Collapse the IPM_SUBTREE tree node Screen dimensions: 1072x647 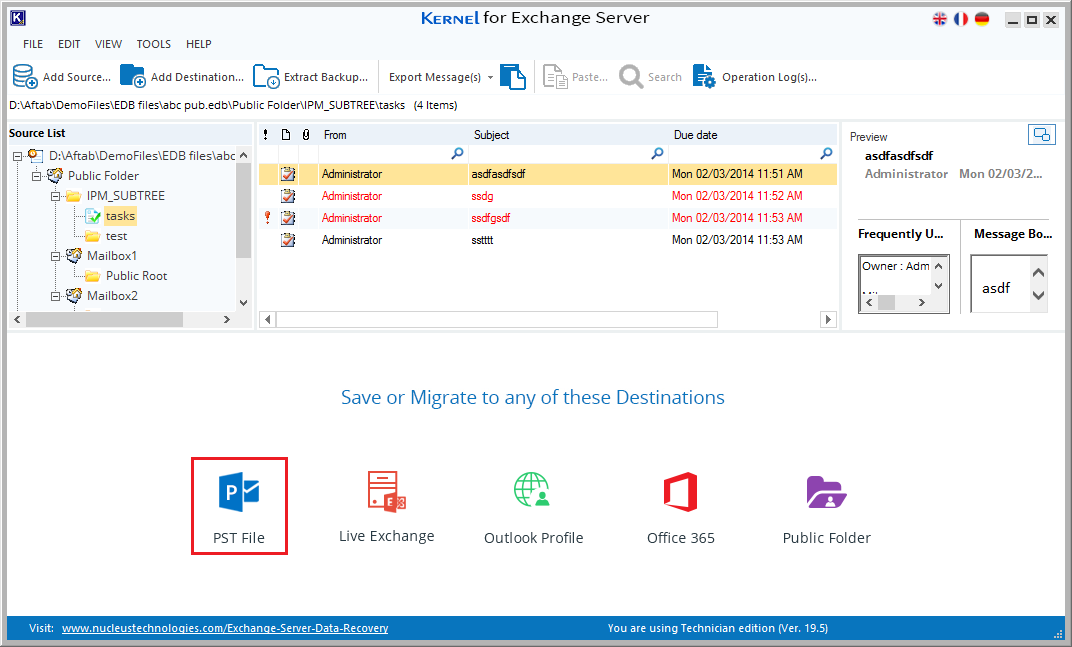[x=55, y=196]
